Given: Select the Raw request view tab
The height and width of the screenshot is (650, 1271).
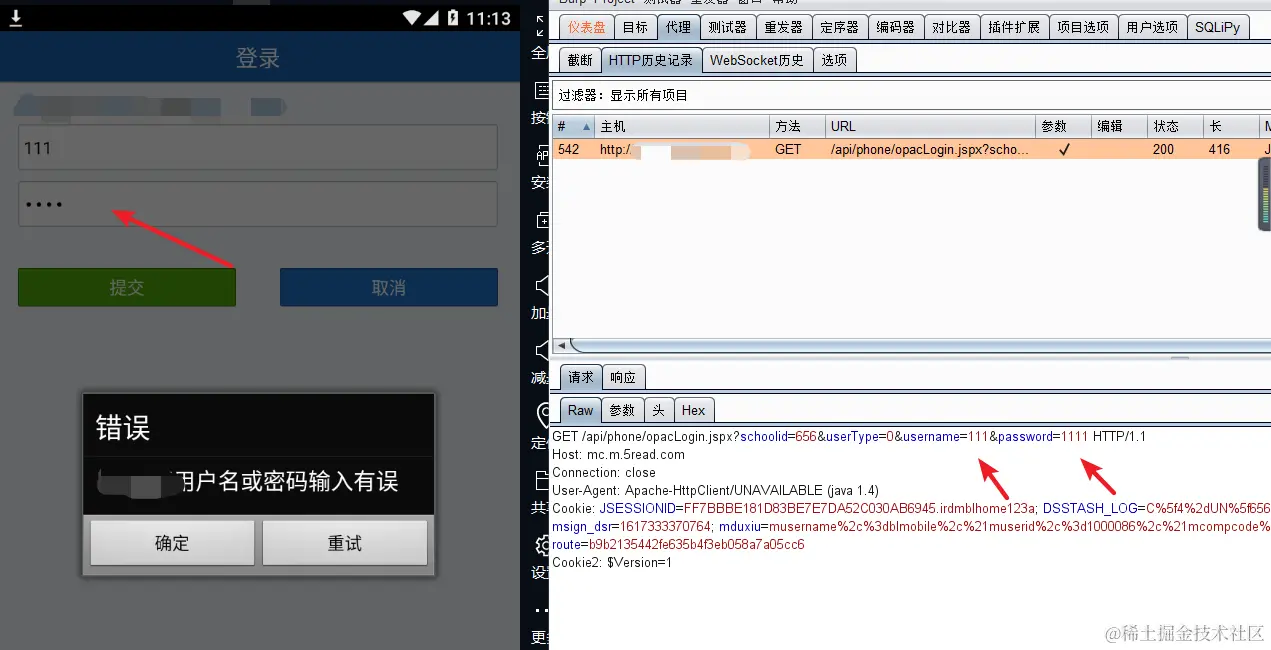Looking at the screenshot, I should [x=580, y=410].
